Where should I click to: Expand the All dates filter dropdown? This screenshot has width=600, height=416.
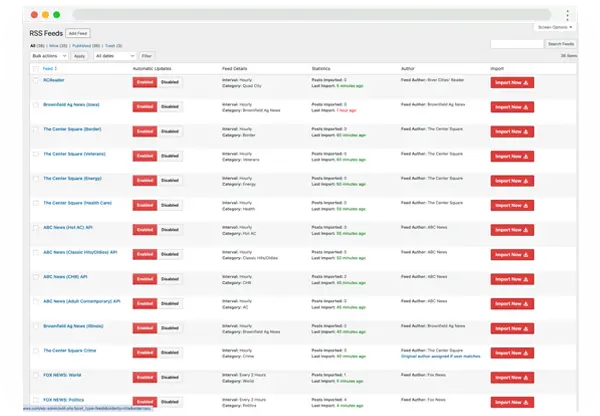point(115,56)
